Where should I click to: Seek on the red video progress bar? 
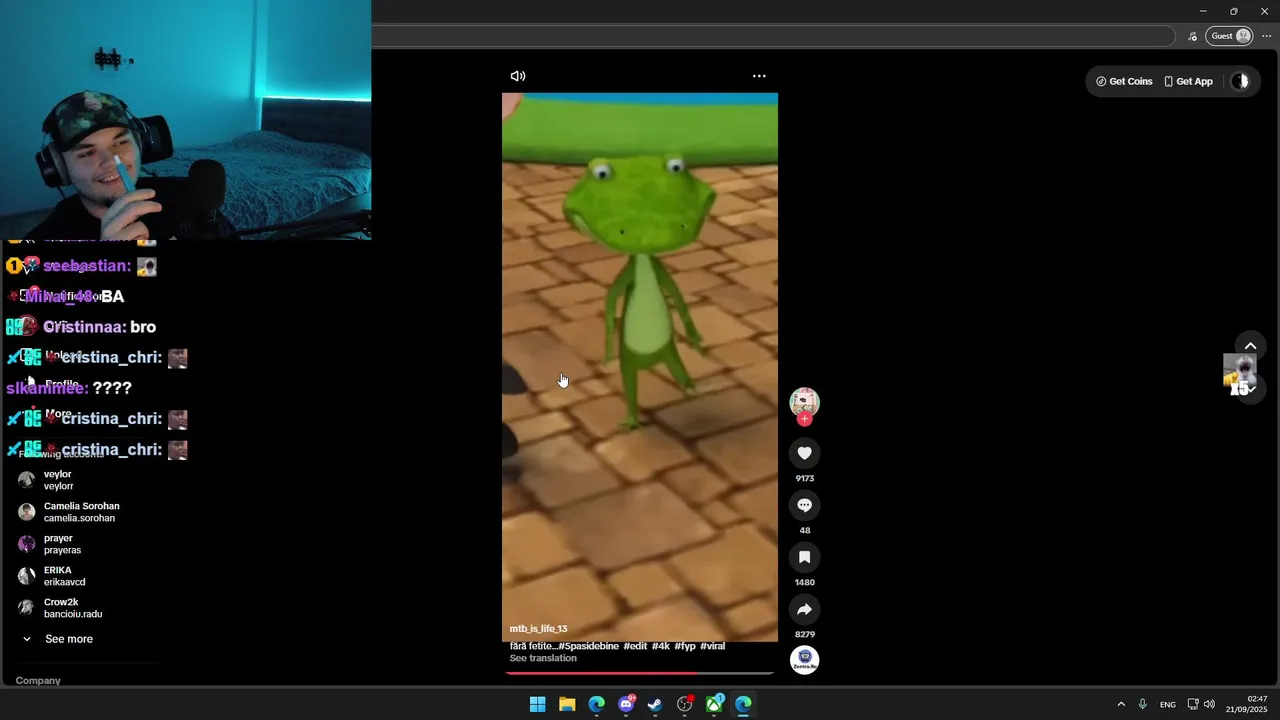point(639,673)
